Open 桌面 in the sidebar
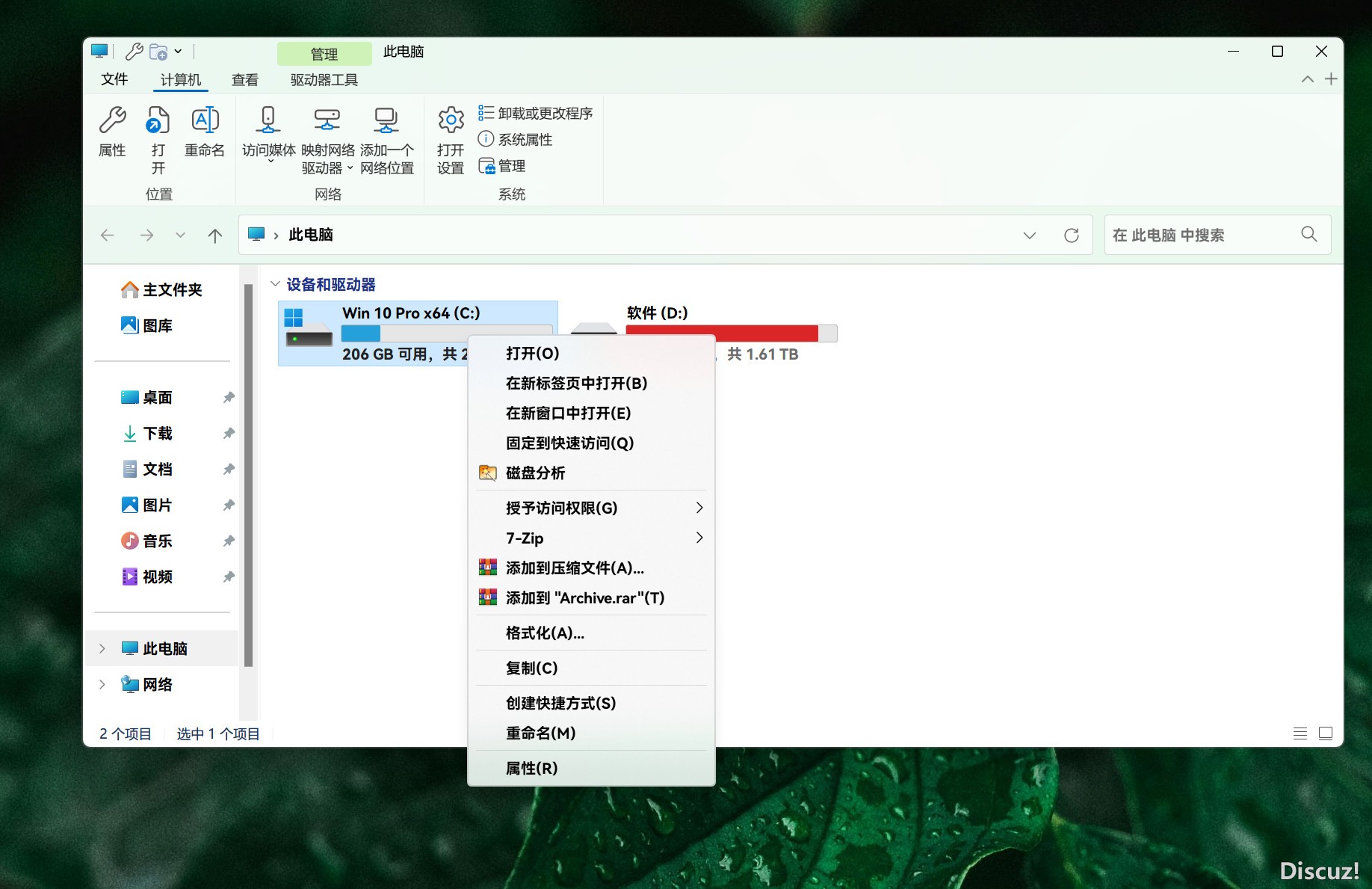The height and width of the screenshot is (889, 1372). pyautogui.click(x=146, y=397)
